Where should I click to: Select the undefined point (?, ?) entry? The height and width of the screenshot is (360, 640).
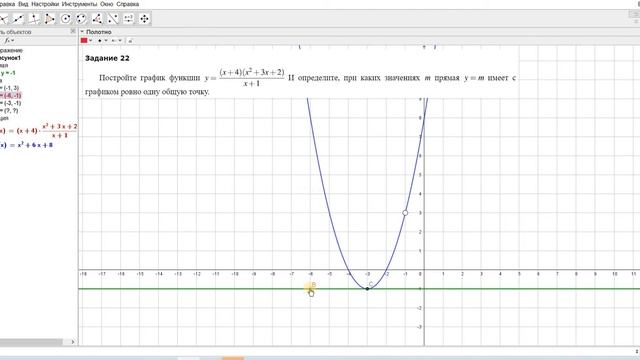[9, 110]
